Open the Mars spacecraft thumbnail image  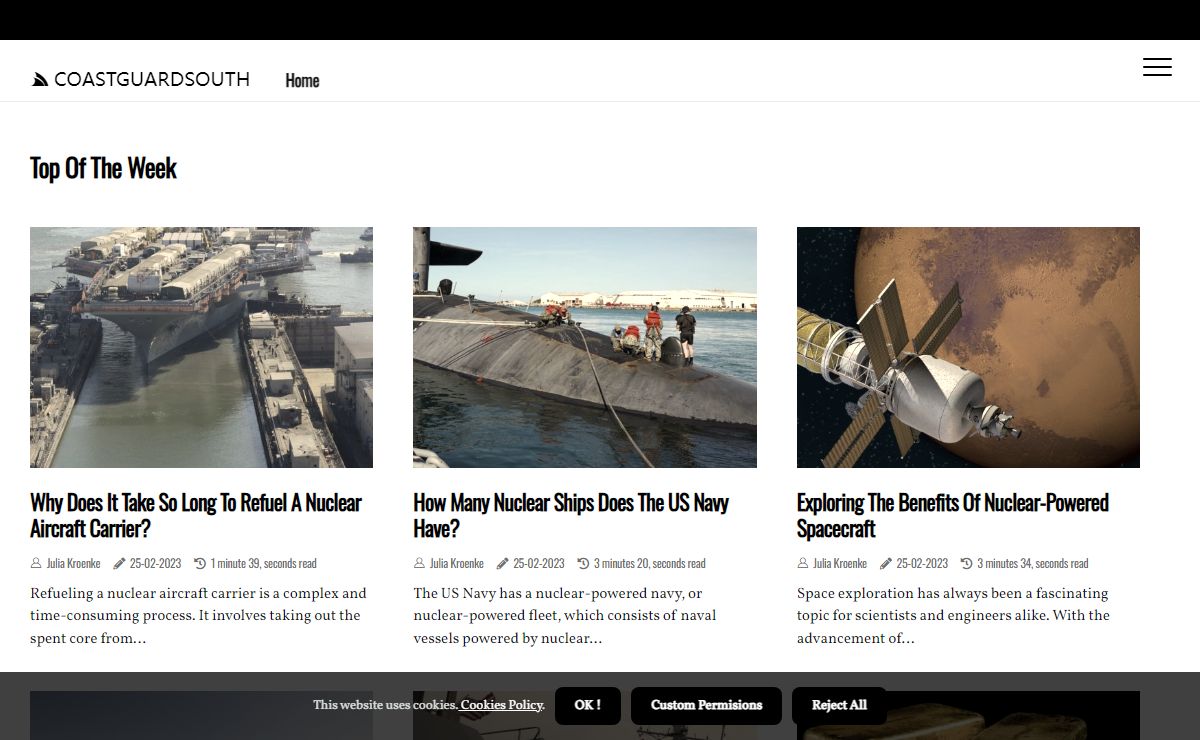point(967,347)
